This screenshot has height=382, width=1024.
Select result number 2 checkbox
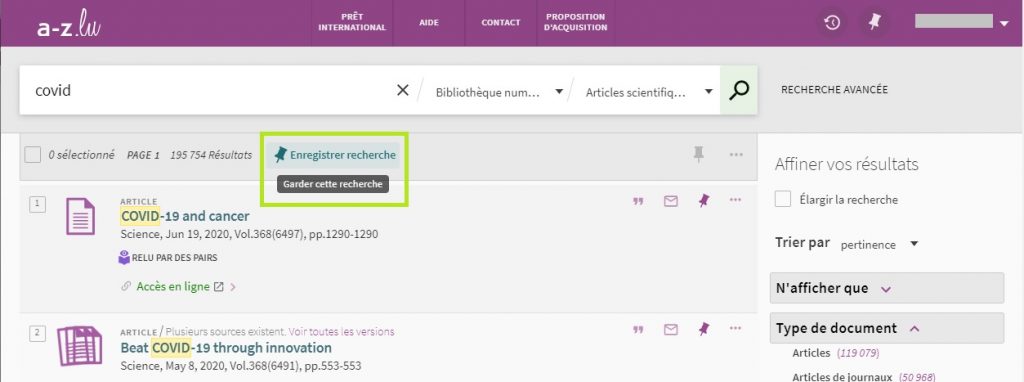click(x=37, y=334)
